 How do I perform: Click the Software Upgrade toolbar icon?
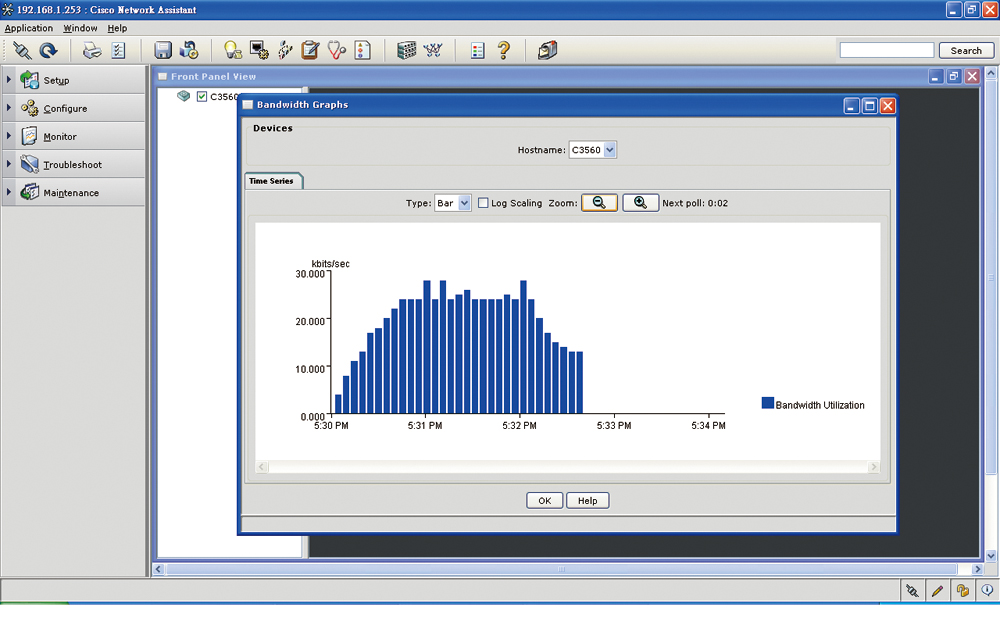[x=189, y=50]
